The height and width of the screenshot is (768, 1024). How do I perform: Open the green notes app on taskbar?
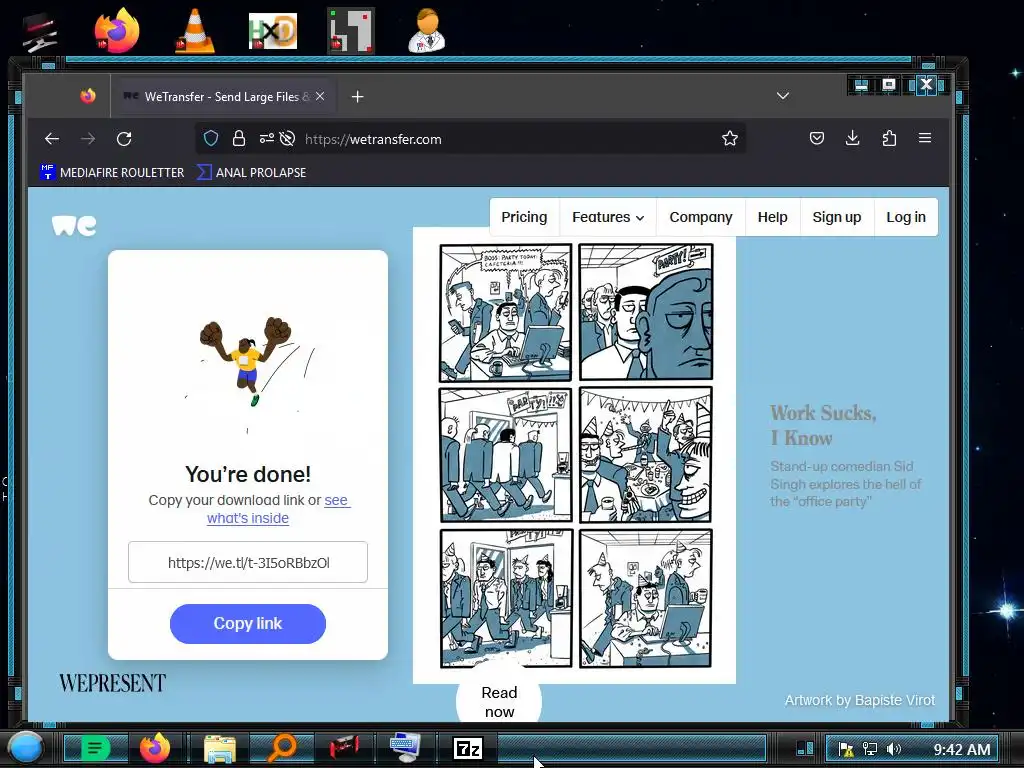[95, 748]
